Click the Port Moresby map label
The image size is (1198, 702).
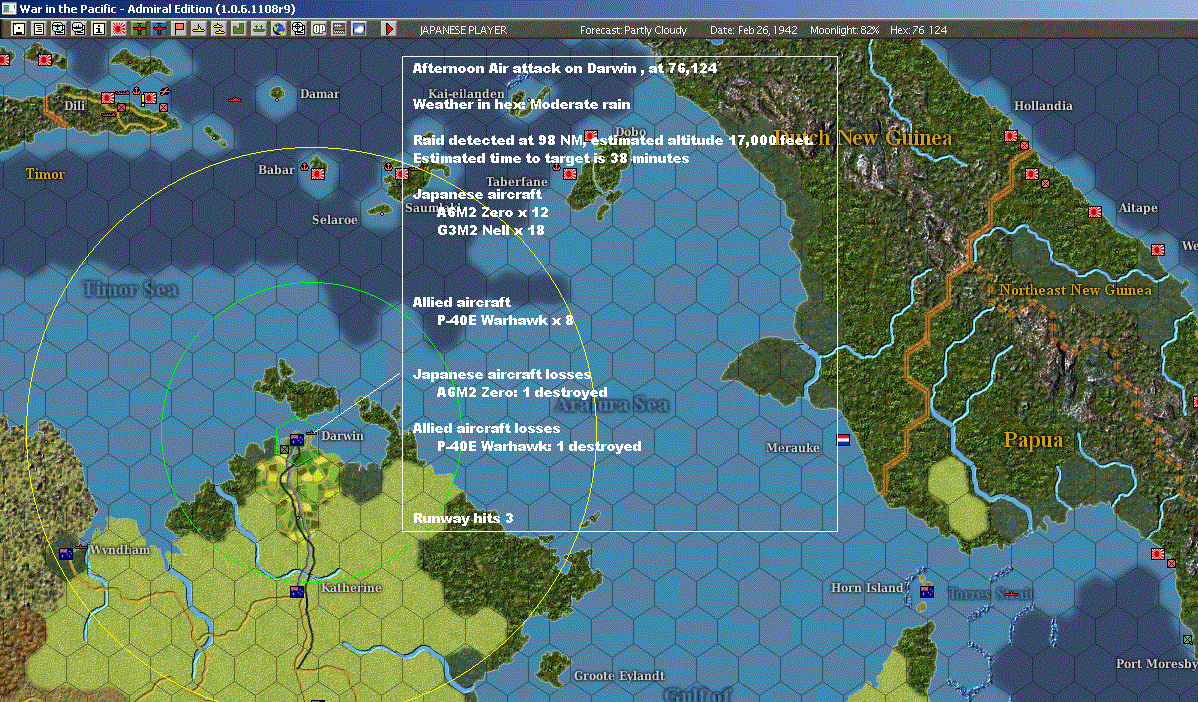[1156, 663]
